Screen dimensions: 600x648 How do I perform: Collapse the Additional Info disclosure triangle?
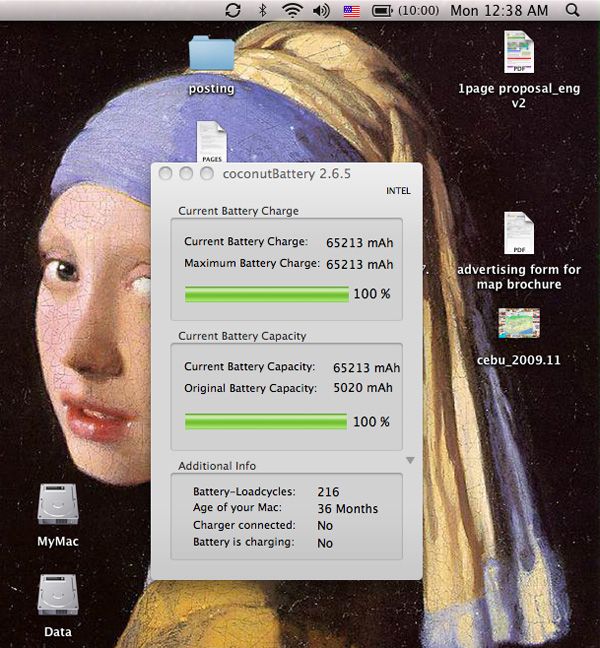(410, 460)
